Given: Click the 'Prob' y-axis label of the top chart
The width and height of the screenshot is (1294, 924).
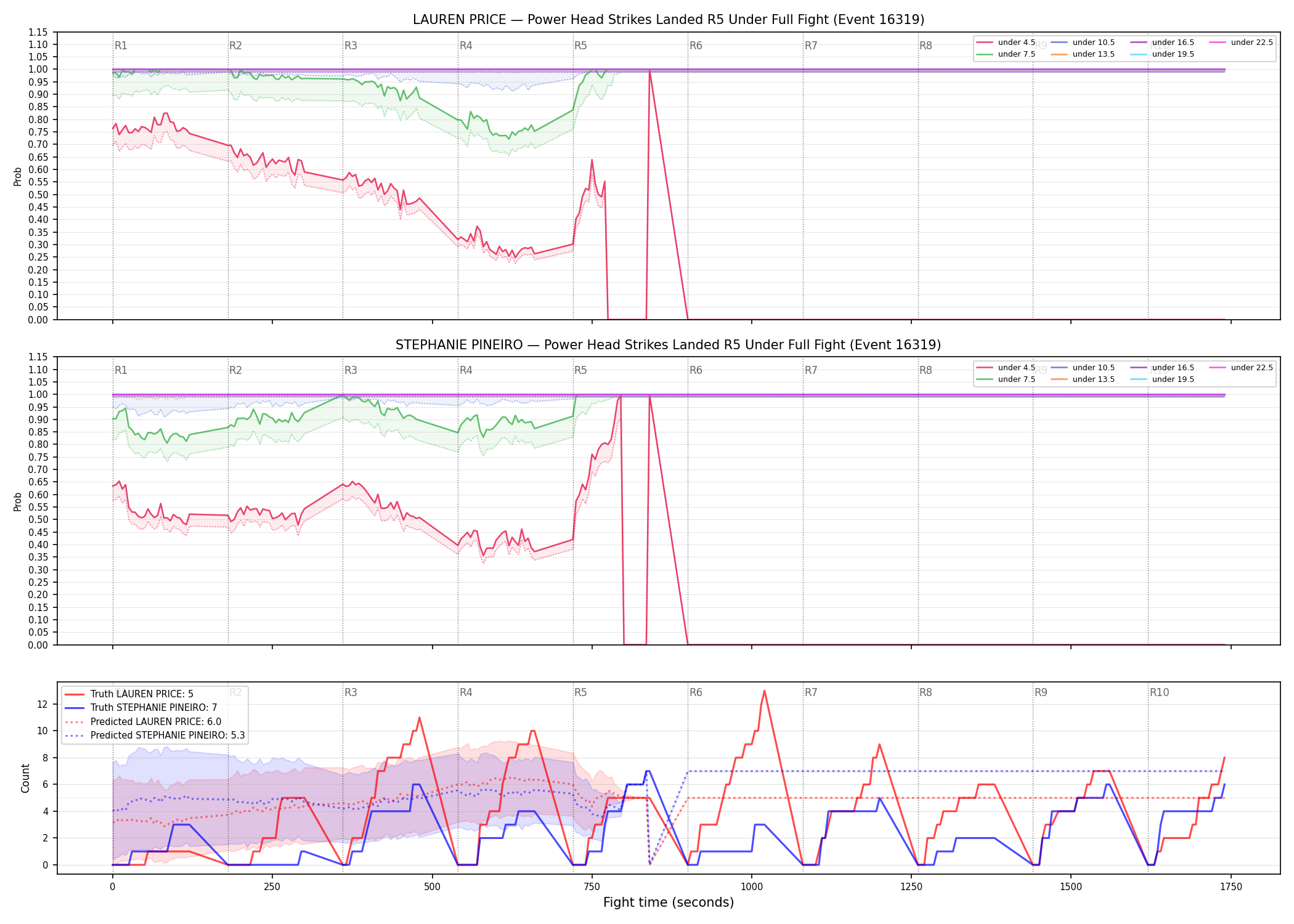Looking at the screenshot, I should [18, 176].
